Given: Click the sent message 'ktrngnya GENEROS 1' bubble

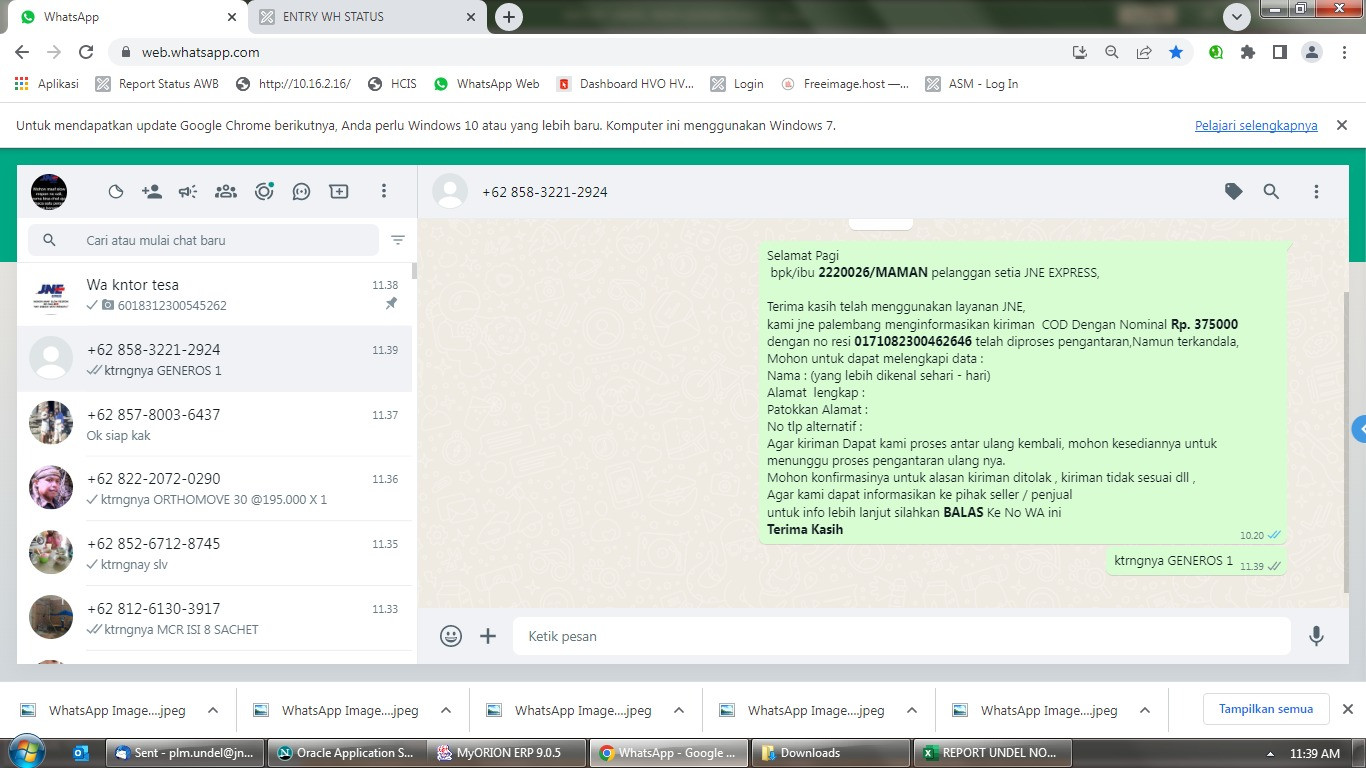Looking at the screenshot, I should 1195,562.
